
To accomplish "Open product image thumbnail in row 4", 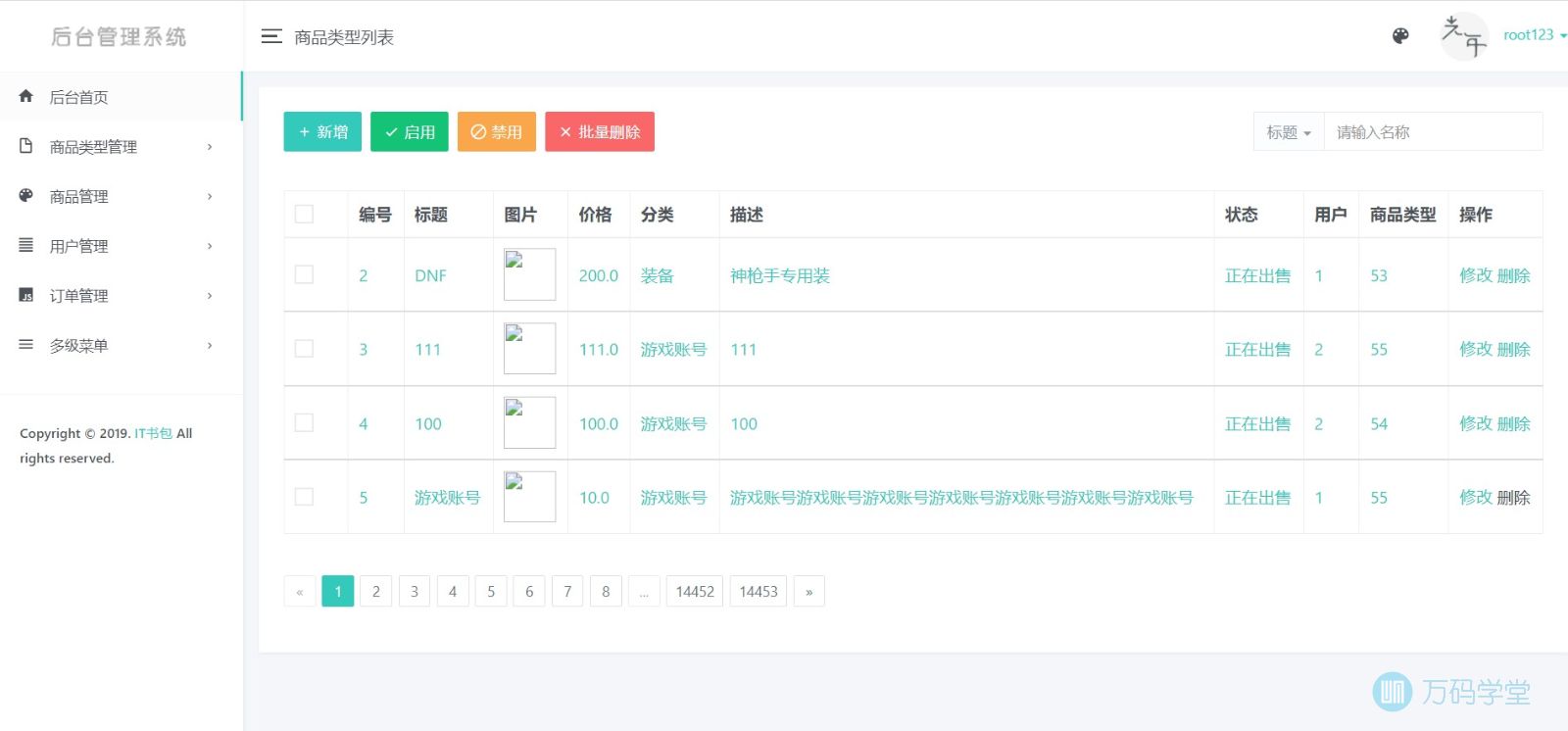I will pos(529,422).
